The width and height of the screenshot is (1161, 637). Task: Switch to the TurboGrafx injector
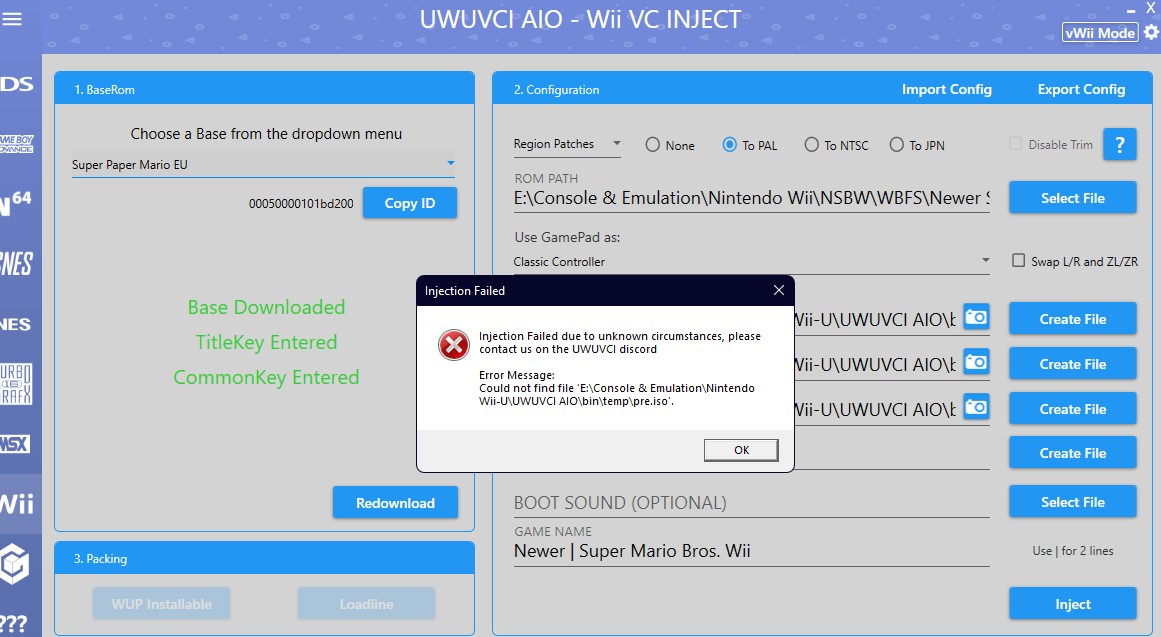(17, 384)
